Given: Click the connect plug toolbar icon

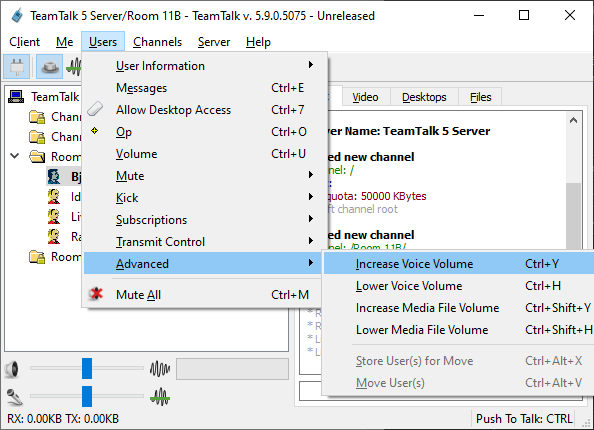Looking at the screenshot, I should tap(17, 67).
